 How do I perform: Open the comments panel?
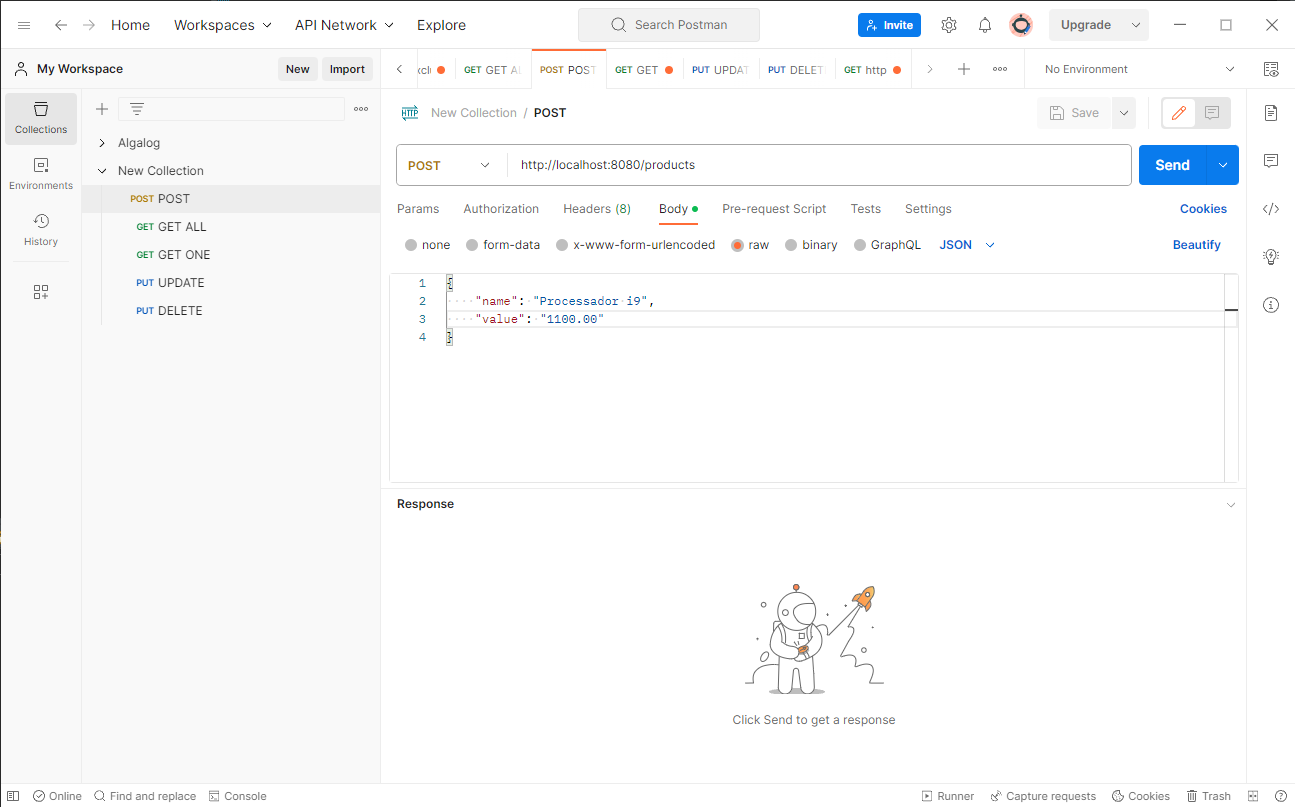tap(1270, 161)
